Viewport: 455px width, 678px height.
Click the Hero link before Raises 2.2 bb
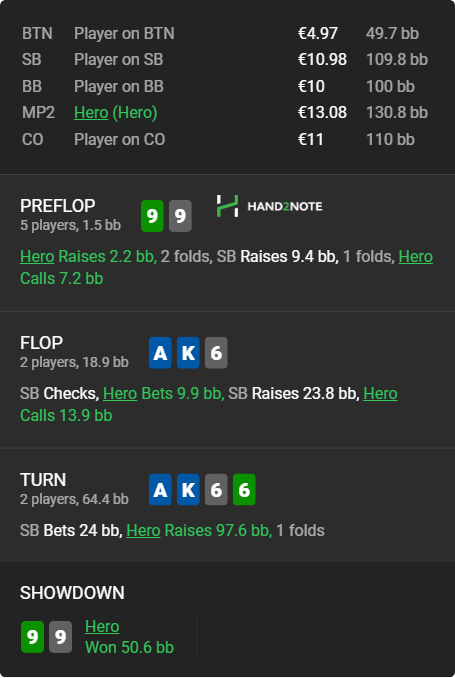pos(37,256)
